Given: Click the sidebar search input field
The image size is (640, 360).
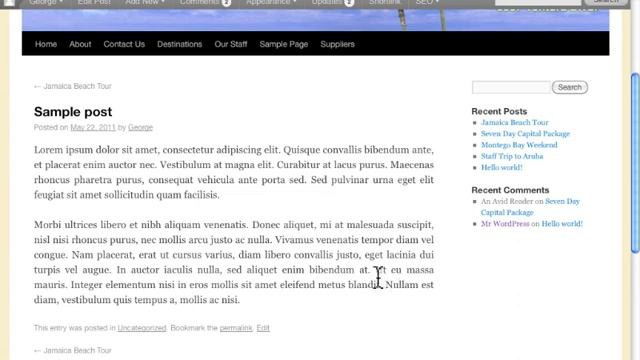Looking at the screenshot, I should (511, 87).
